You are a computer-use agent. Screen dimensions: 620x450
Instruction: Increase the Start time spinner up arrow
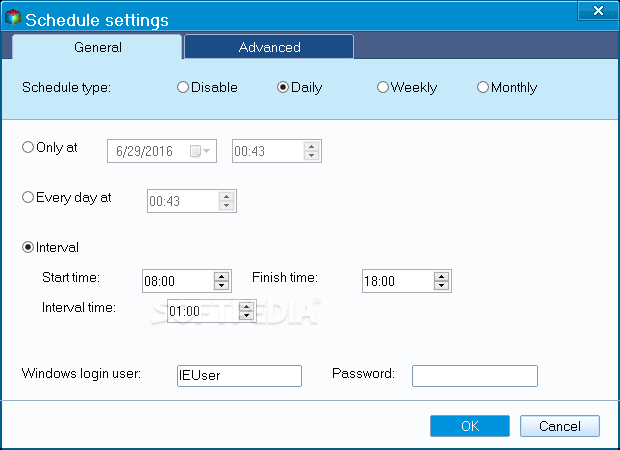[x=221, y=277]
